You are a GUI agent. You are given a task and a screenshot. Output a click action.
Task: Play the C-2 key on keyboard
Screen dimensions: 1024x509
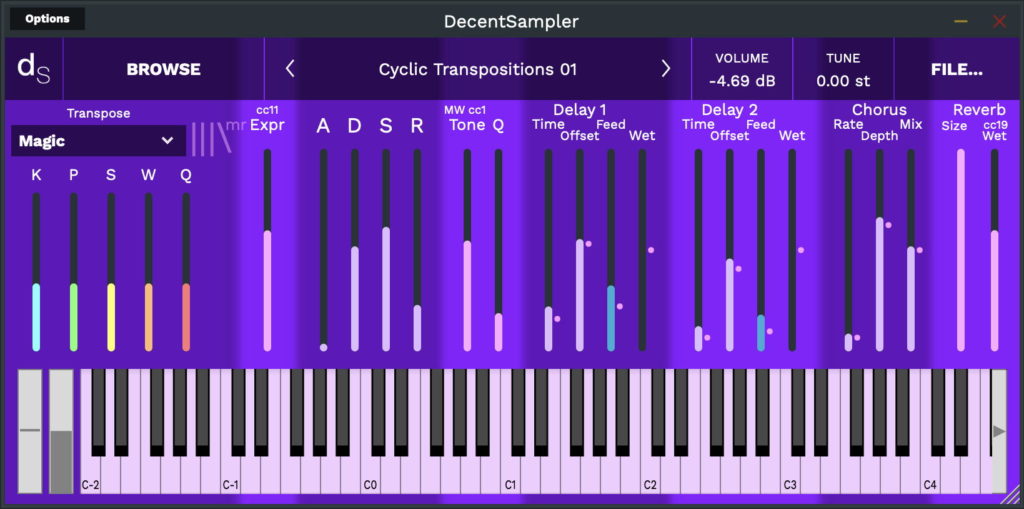pos(90,477)
